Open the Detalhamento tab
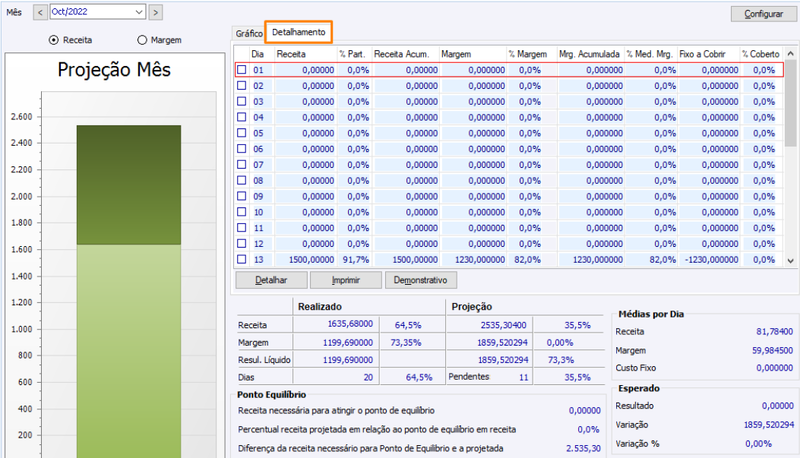Viewport: 800px width, 458px height. click(298, 32)
